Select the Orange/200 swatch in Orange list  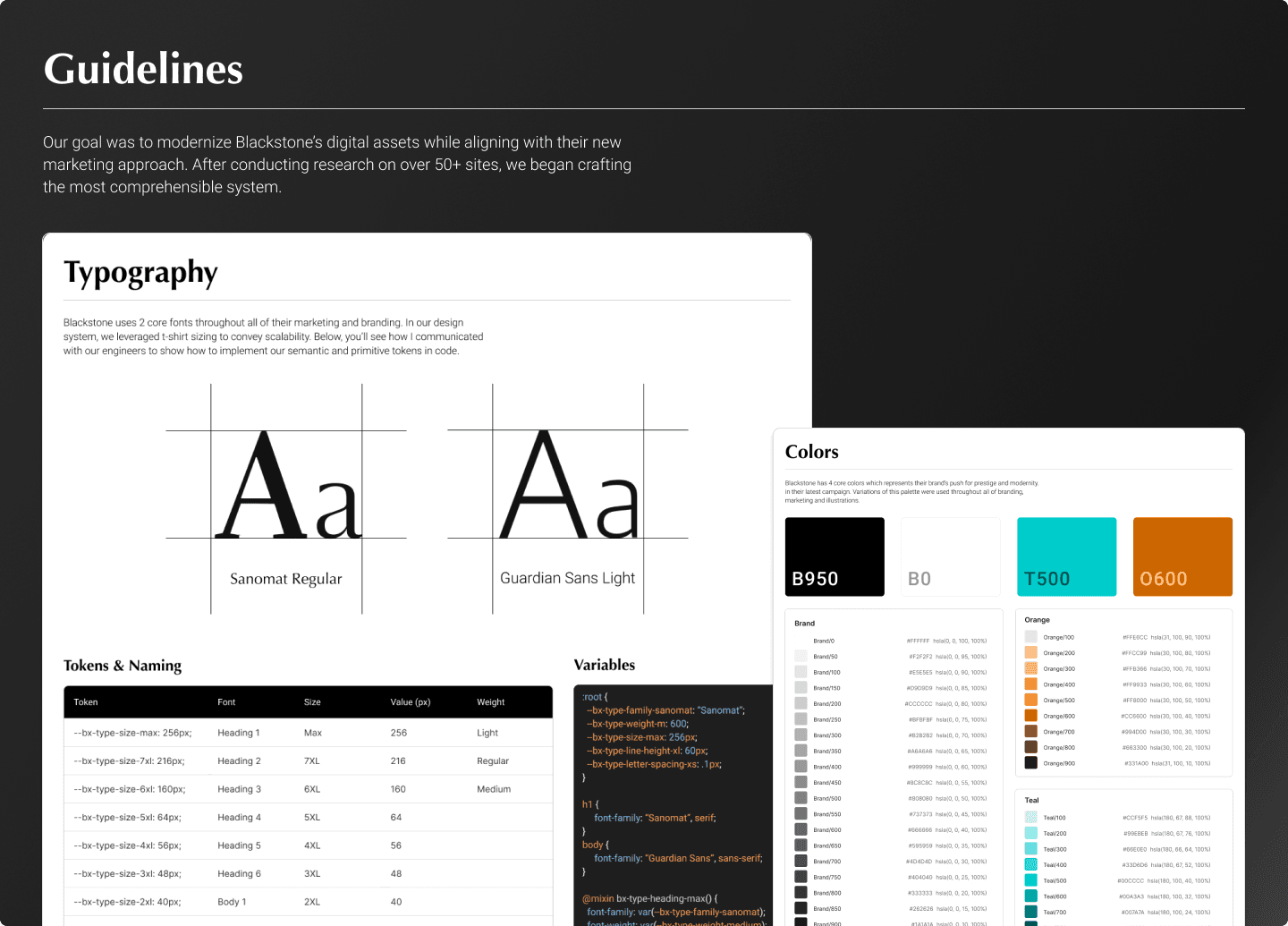click(x=1030, y=653)
